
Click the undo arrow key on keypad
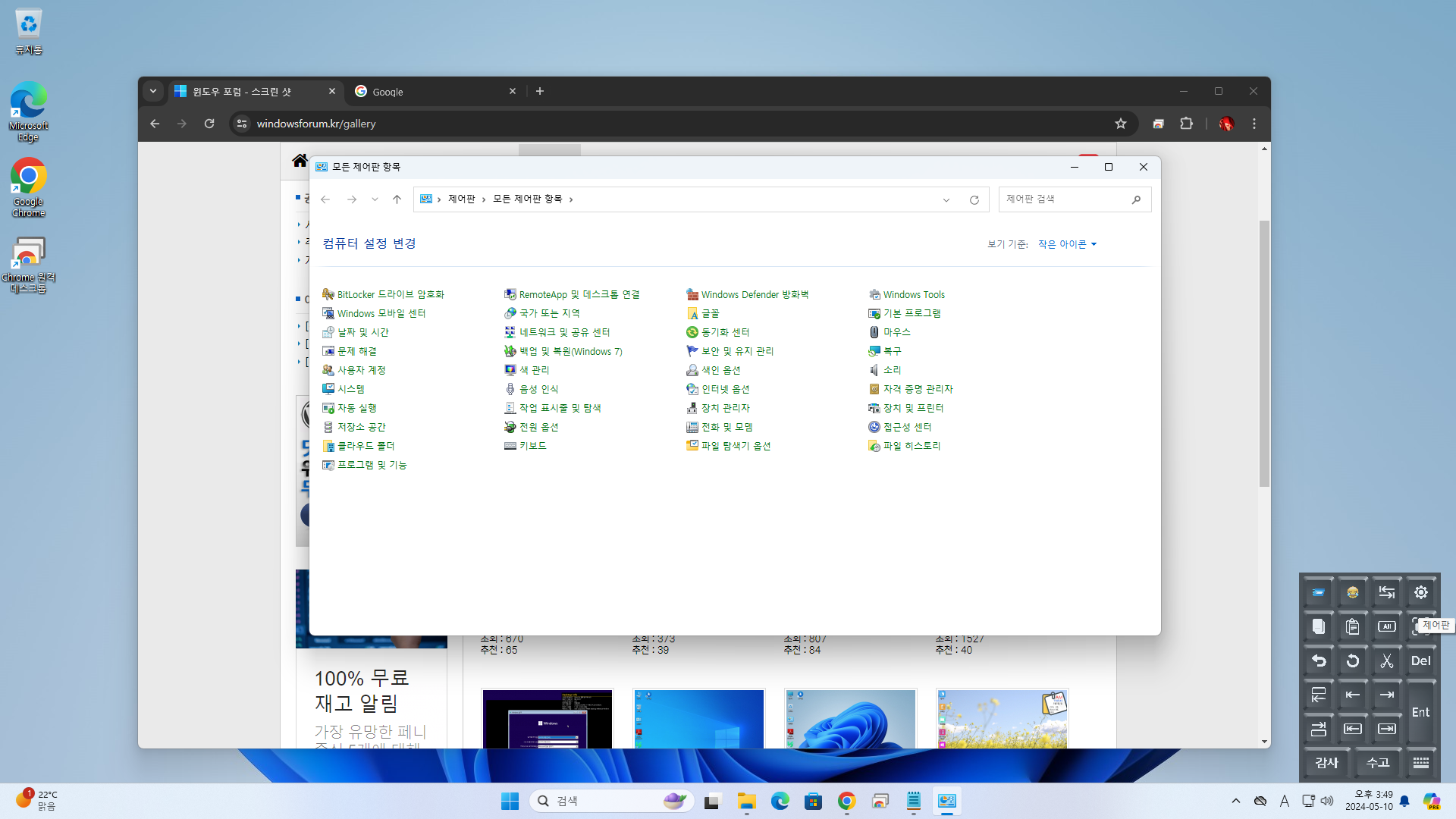(x=1319, y=661)
